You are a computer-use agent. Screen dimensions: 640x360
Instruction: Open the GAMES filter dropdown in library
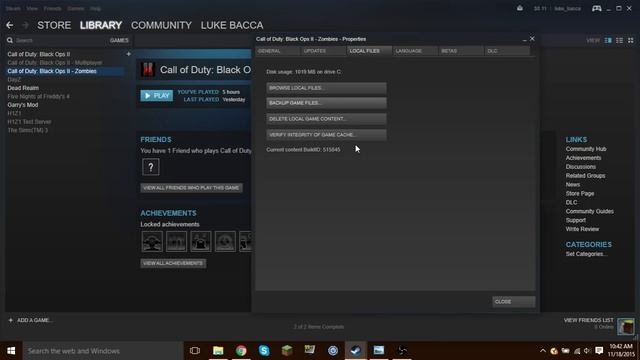click(119, 40)
